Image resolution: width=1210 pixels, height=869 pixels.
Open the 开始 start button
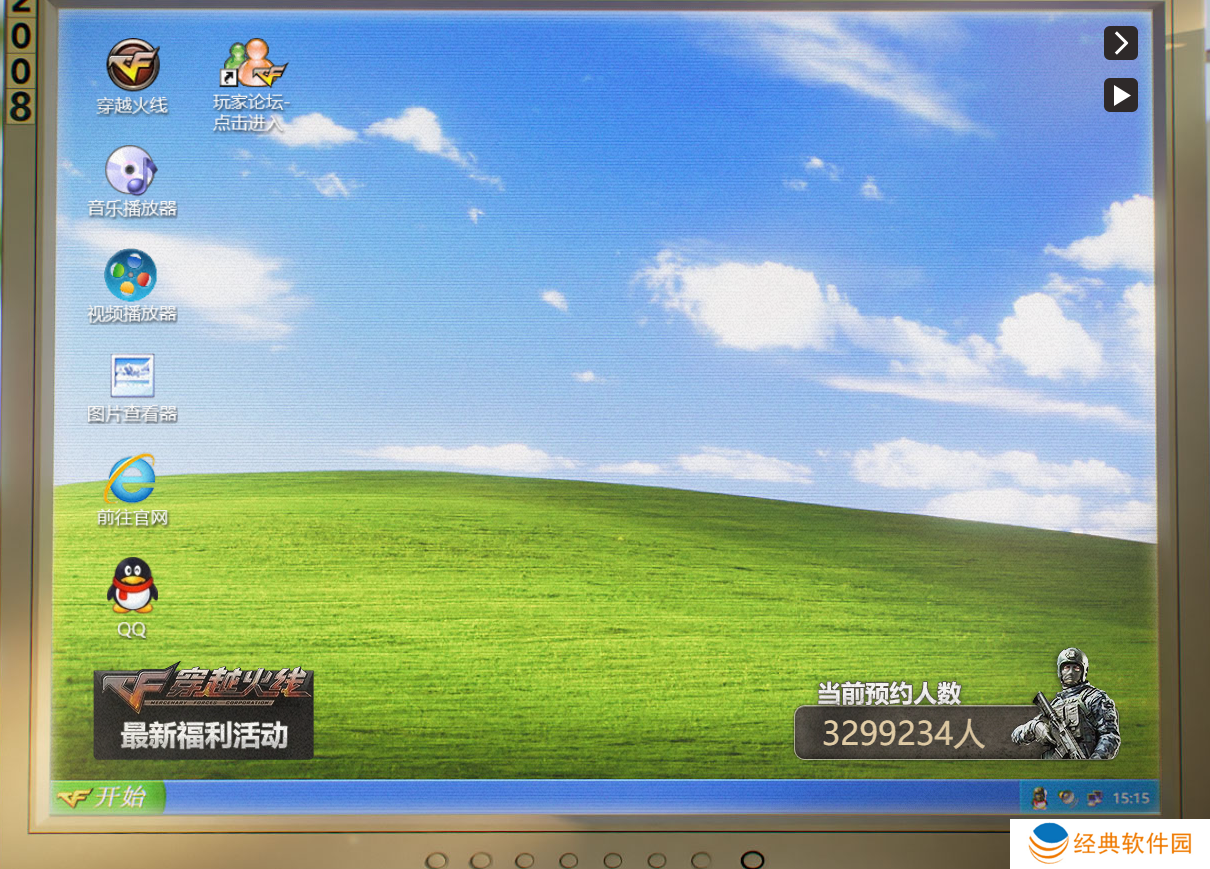[x=108, y=797]
